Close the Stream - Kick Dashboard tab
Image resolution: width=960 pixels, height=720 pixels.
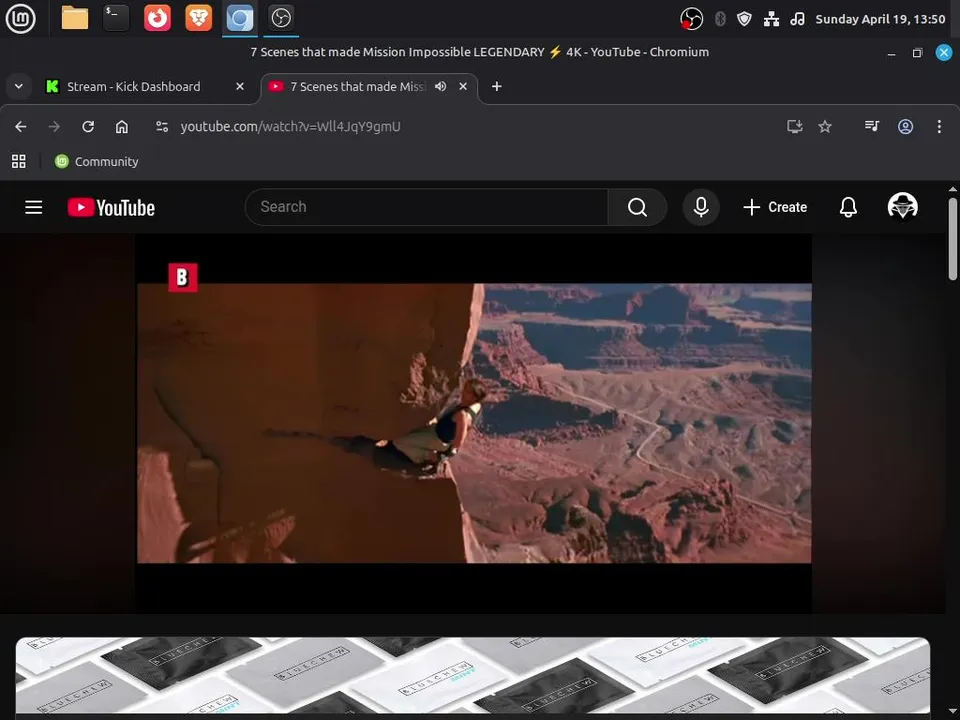coord(240,87)
